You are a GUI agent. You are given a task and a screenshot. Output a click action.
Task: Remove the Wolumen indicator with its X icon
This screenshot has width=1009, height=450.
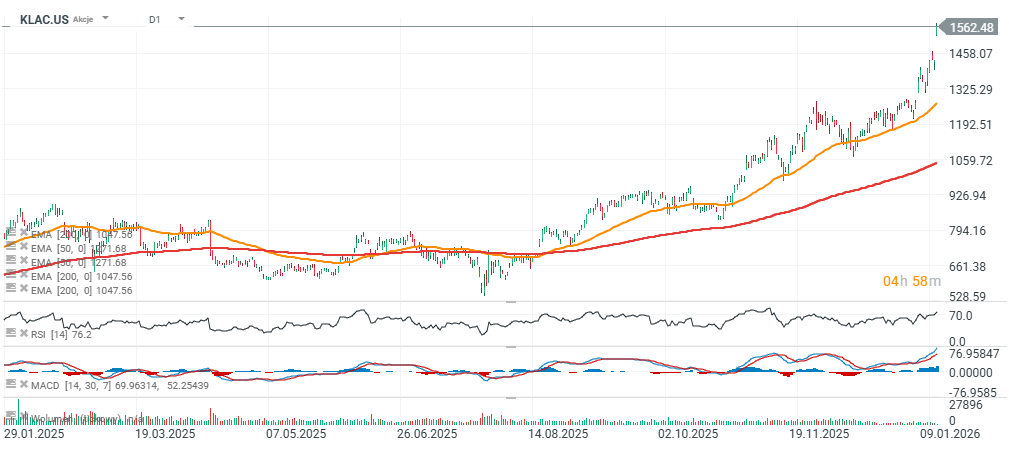pyautogui.click(x=23, y=417)
